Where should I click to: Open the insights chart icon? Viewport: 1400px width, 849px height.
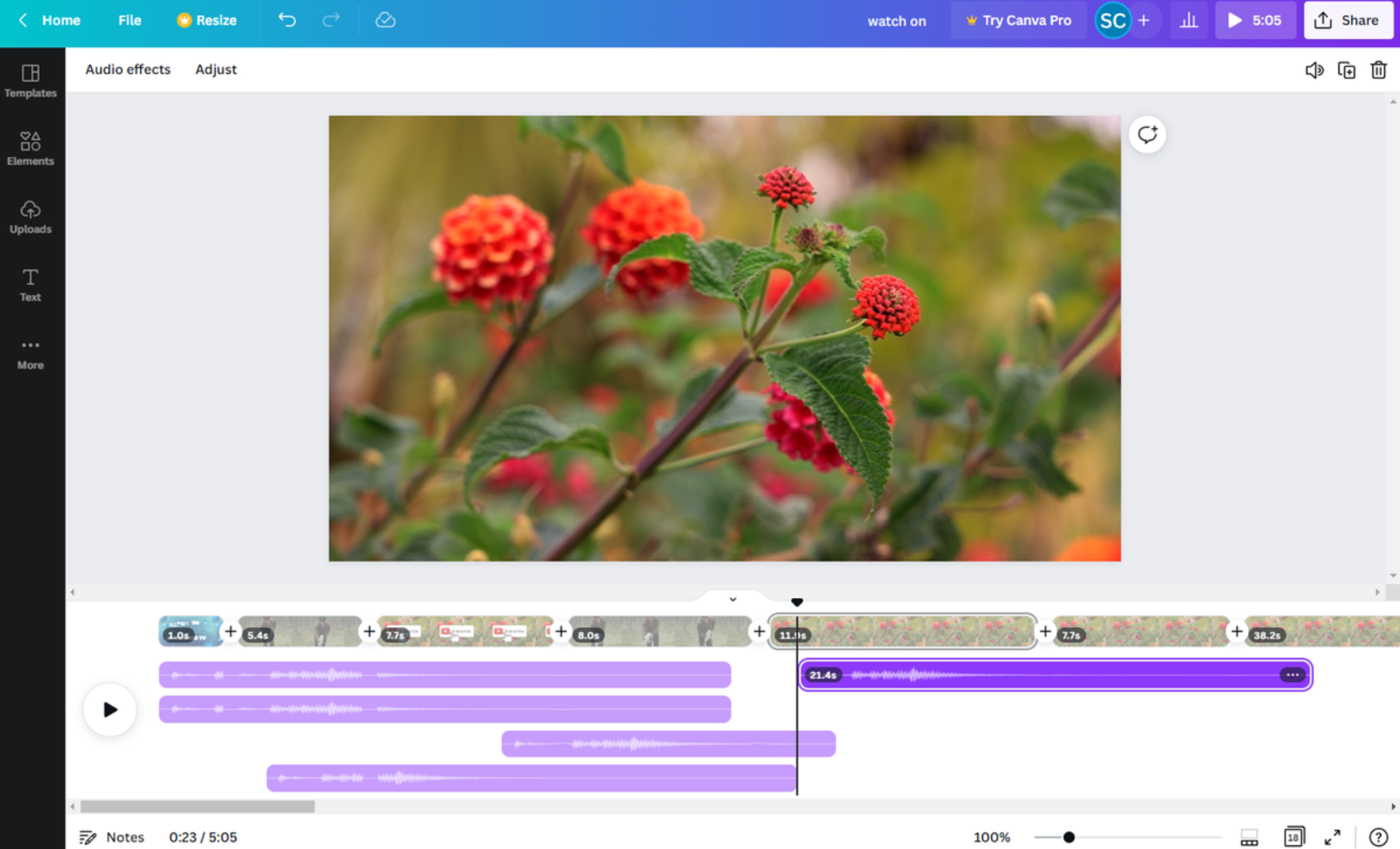(1188, 20)
